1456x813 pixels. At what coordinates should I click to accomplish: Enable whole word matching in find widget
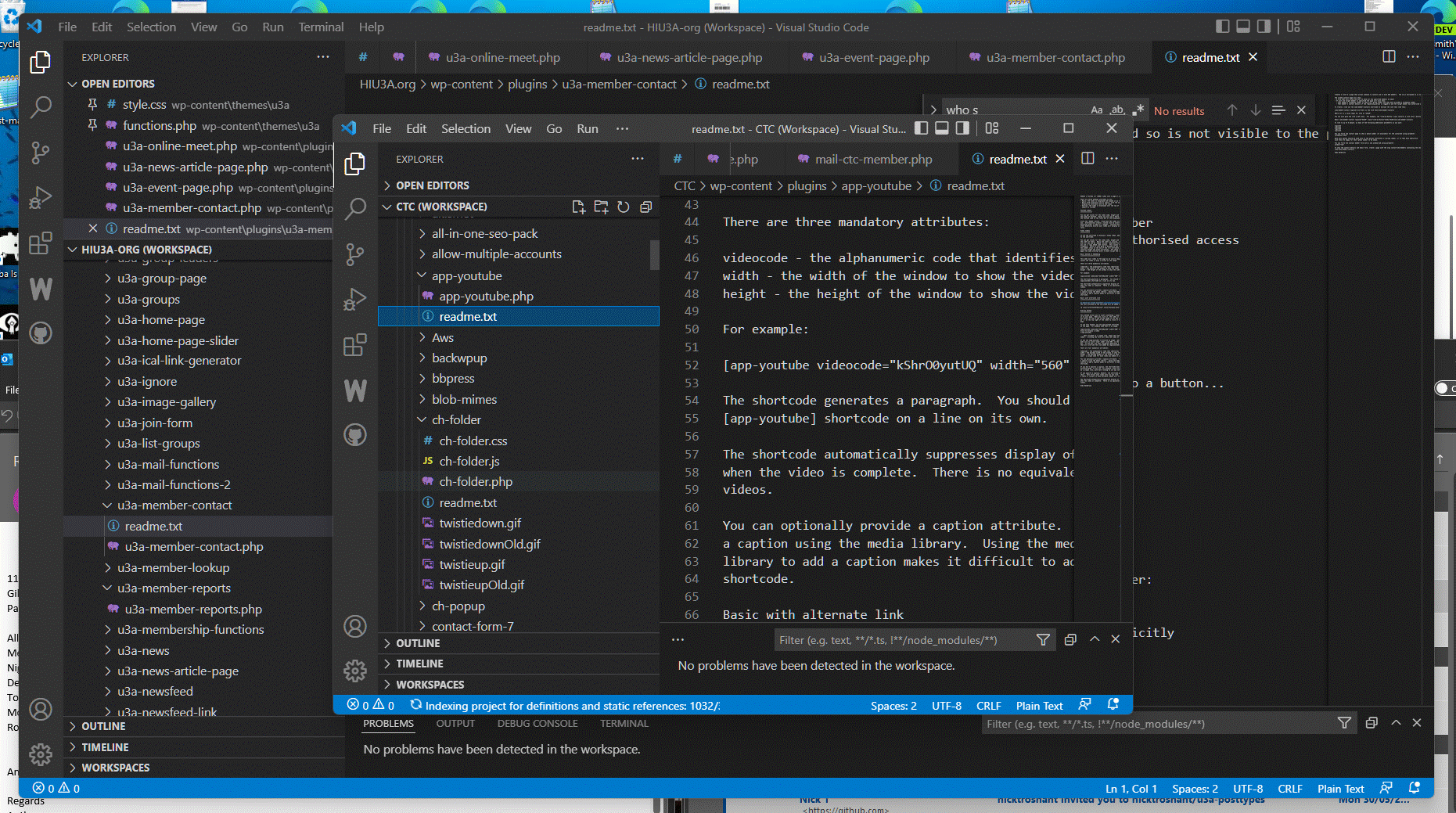[x=1117, y=110]
